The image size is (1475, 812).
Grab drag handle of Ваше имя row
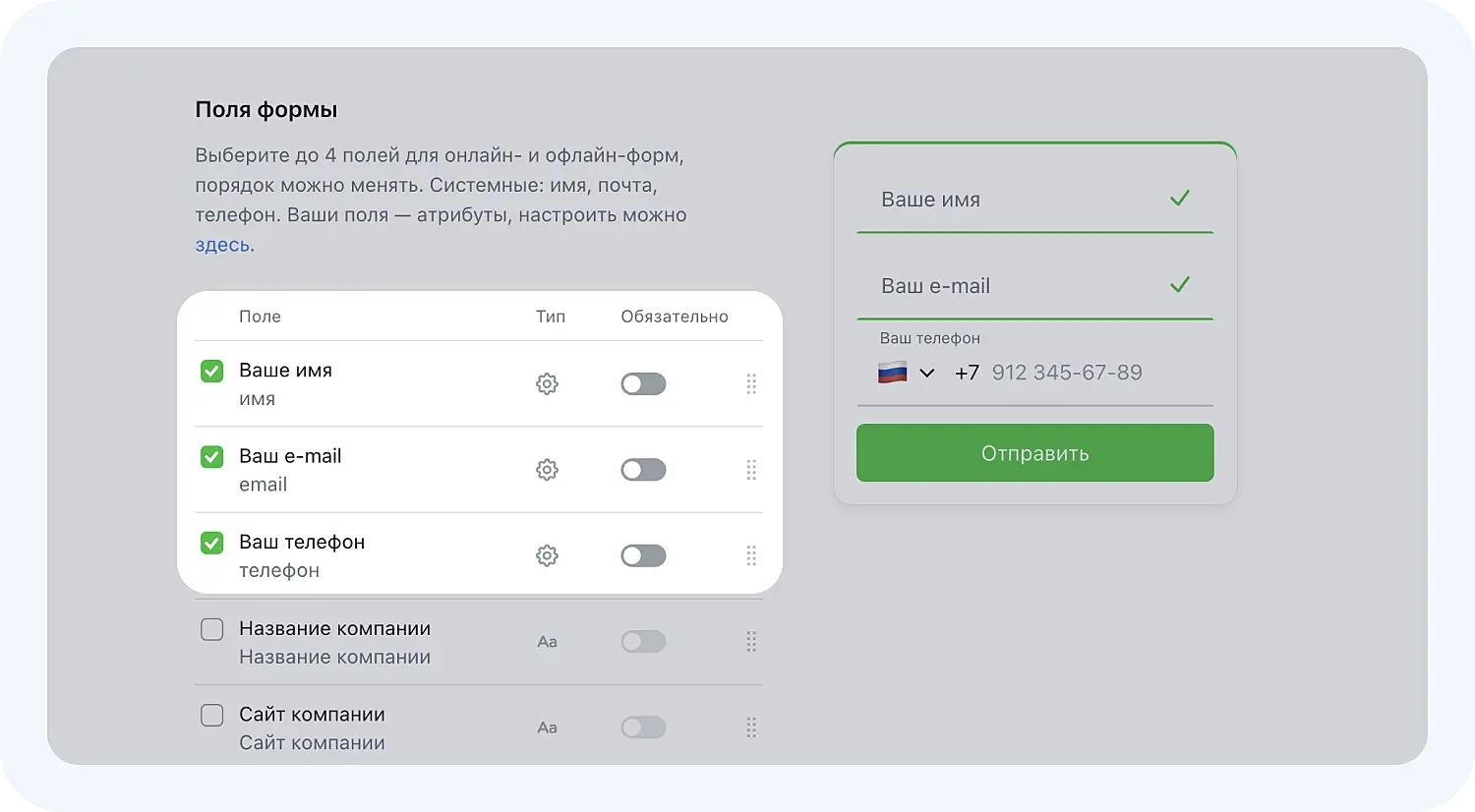pyautogui.click(x=751, y=383)
